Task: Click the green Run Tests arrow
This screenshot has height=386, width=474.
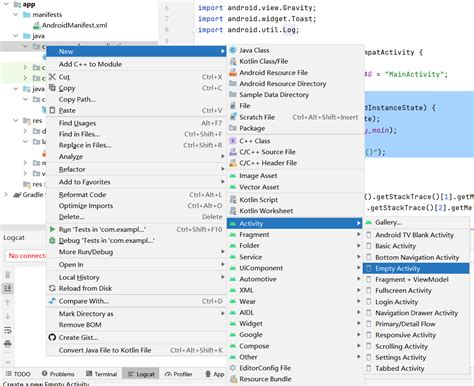Action: click(x=52, y=229)
